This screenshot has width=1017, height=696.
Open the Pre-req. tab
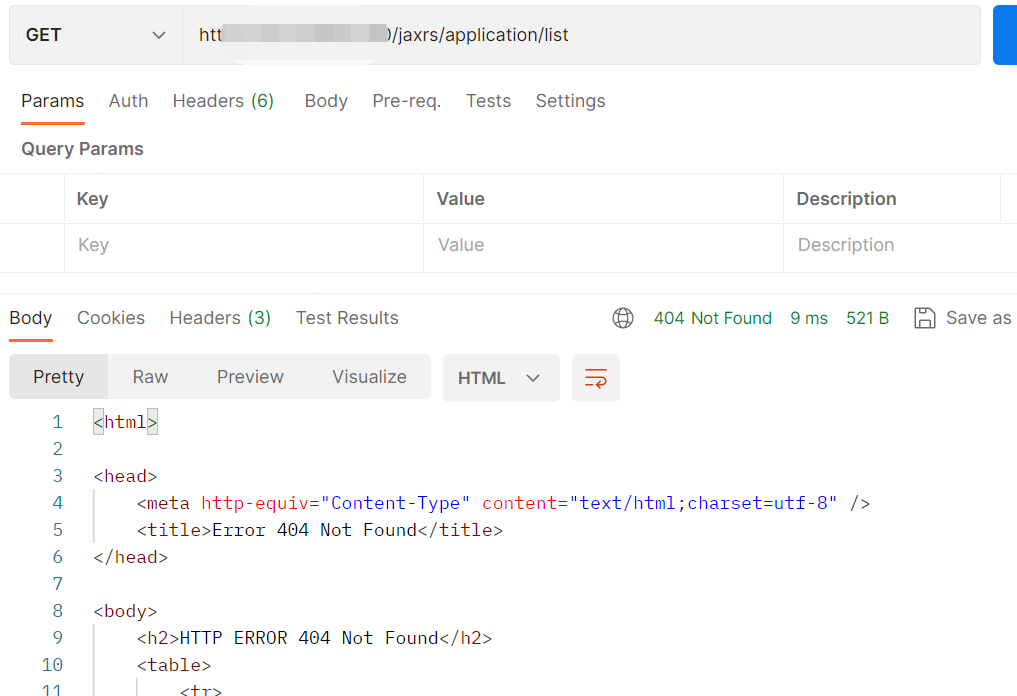click(406, 101)
